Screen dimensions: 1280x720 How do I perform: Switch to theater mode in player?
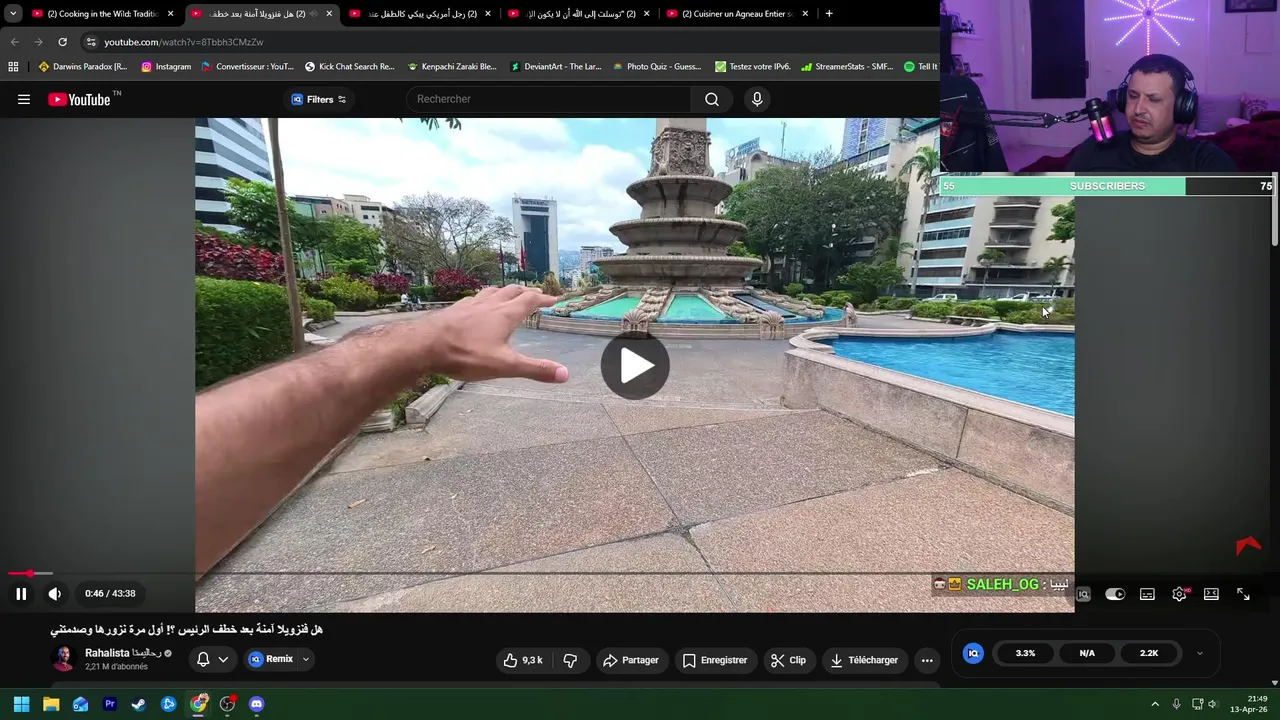click(1211, 594)
